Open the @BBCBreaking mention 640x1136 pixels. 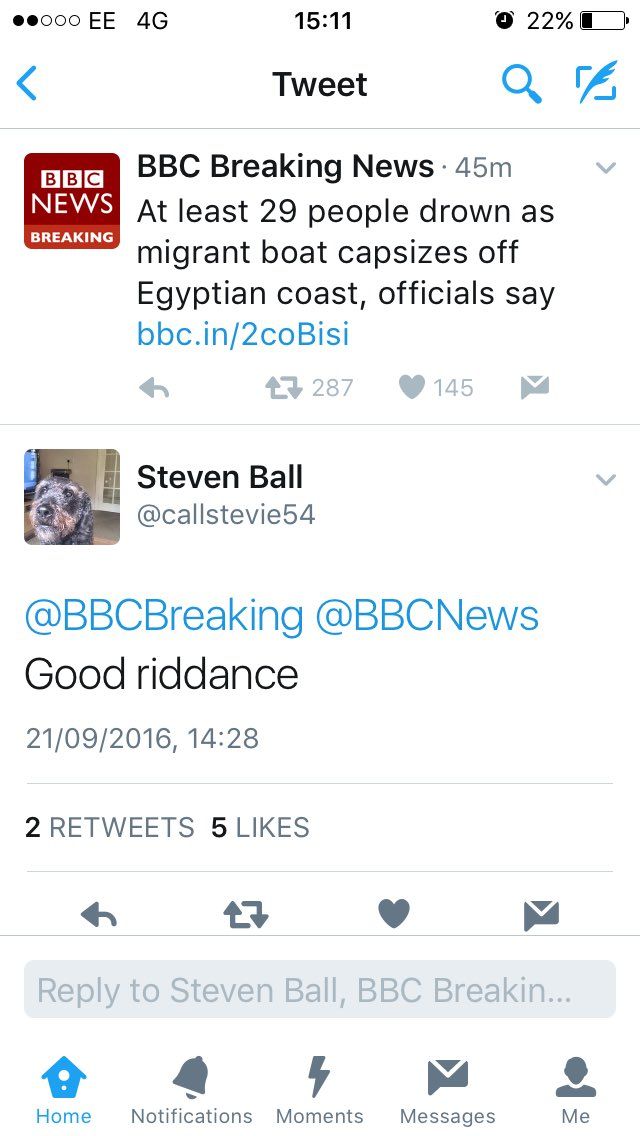pos(164,617)
